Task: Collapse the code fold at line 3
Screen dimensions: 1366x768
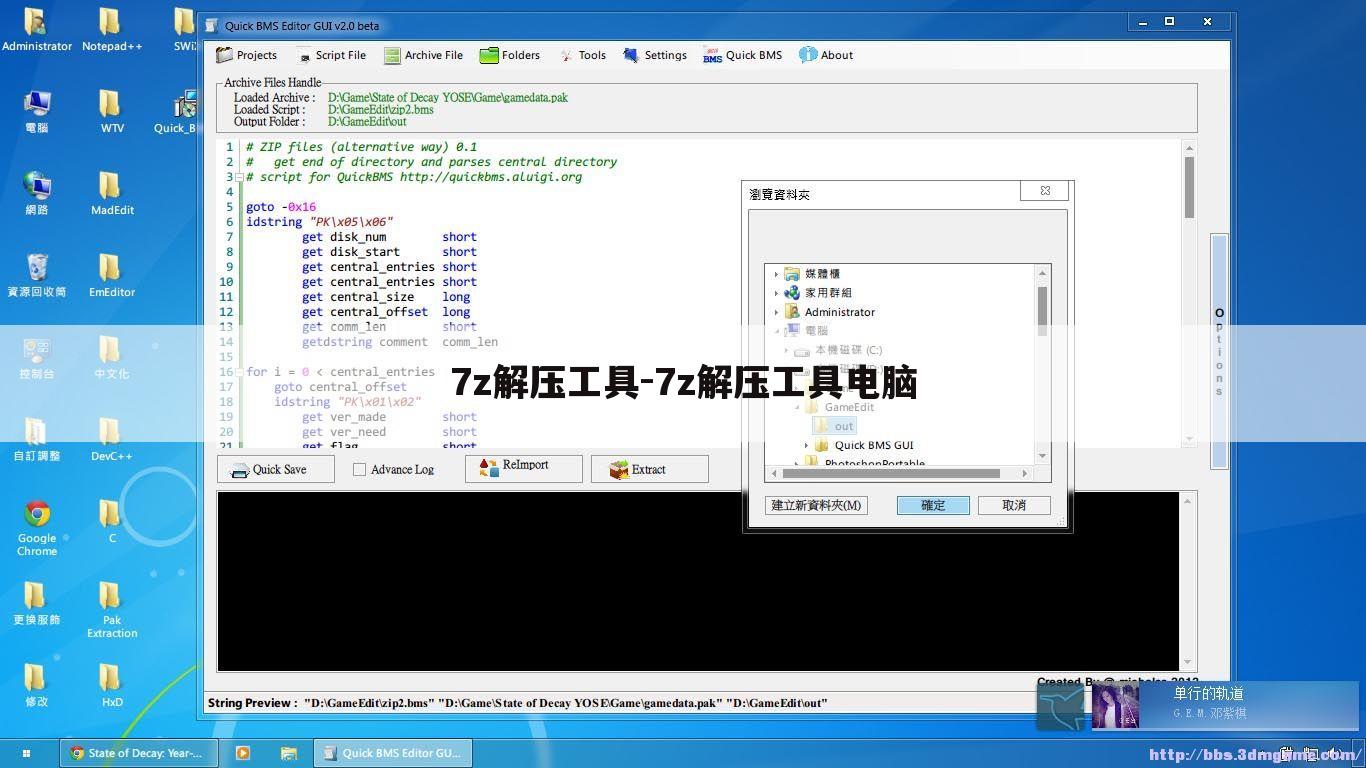Action: [239, 177]
